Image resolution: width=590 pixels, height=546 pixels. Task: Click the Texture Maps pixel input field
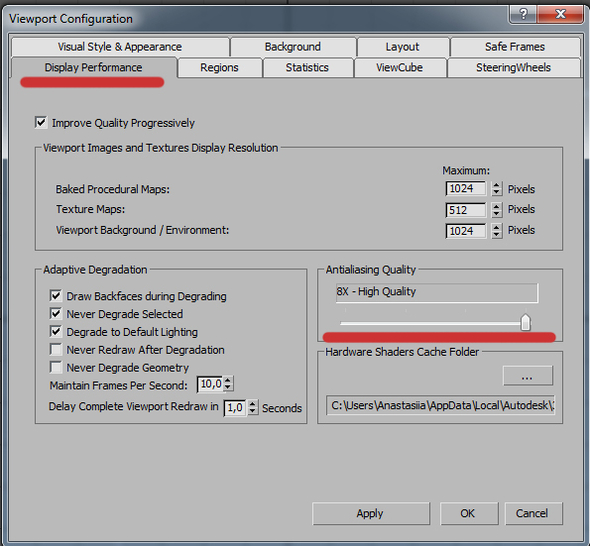[465, 210]
